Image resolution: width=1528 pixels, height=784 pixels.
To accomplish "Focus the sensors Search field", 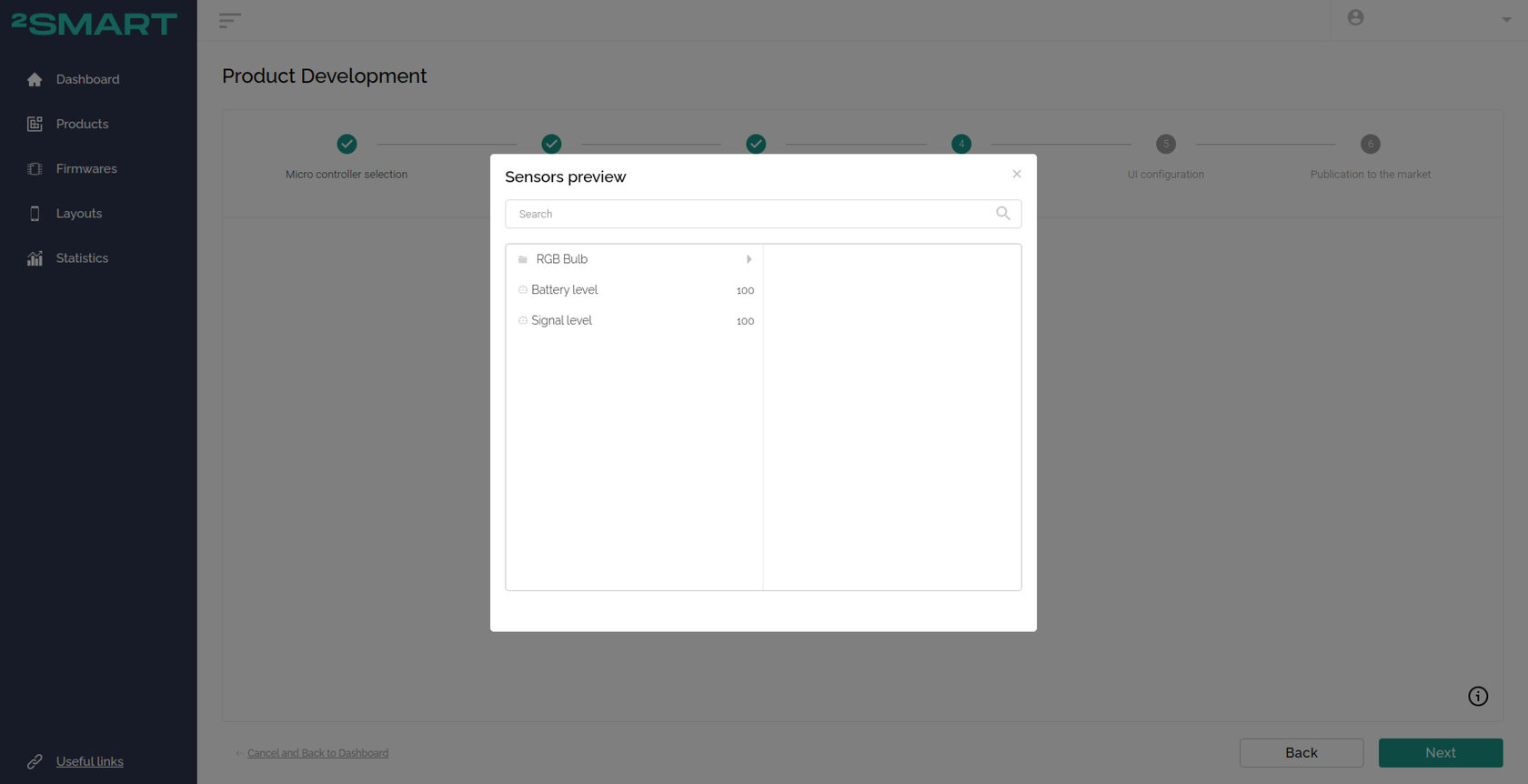I will click(x=763, y=214).
